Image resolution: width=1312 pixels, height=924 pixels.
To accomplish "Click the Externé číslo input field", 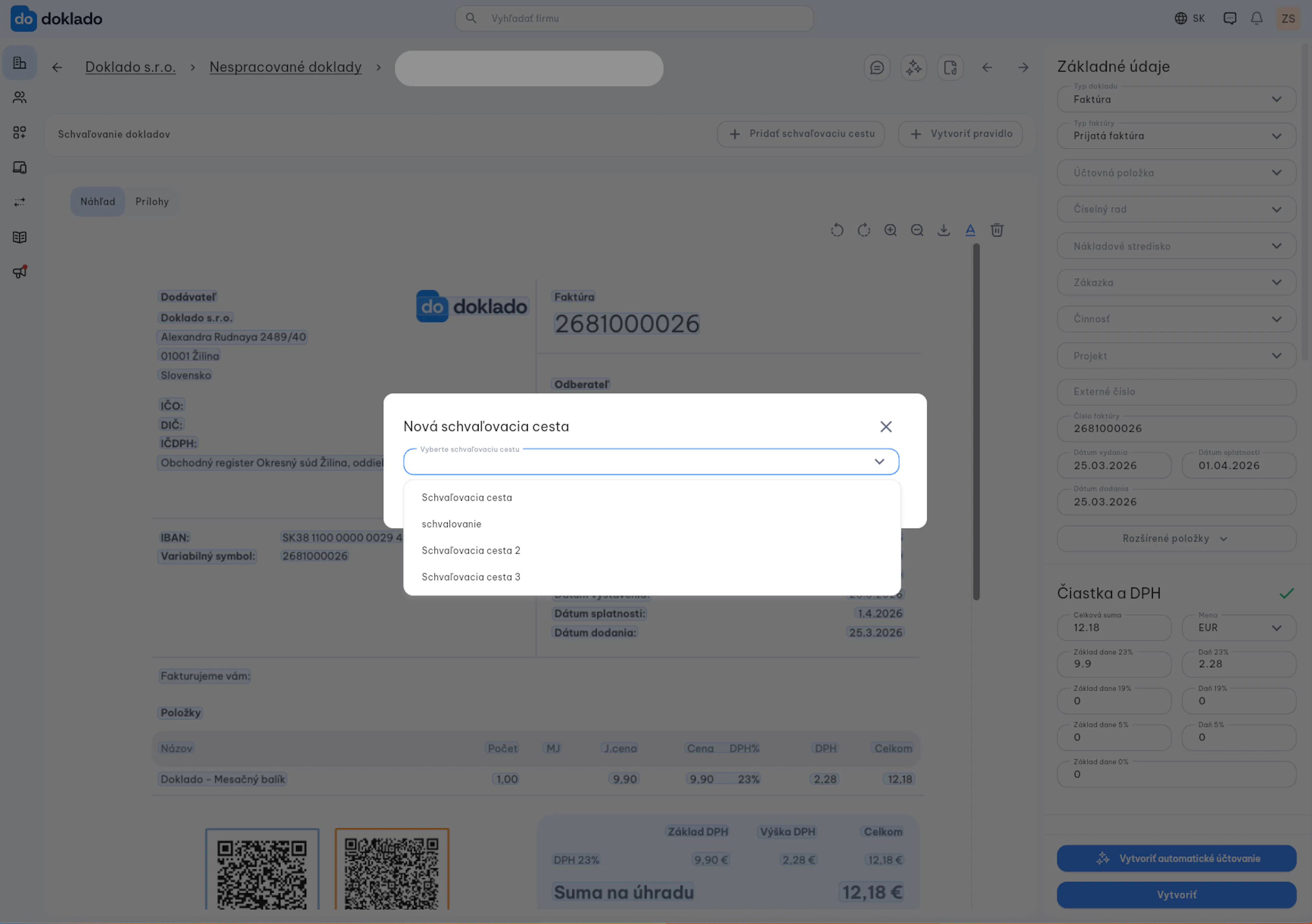I will [x=1176, y=393].
